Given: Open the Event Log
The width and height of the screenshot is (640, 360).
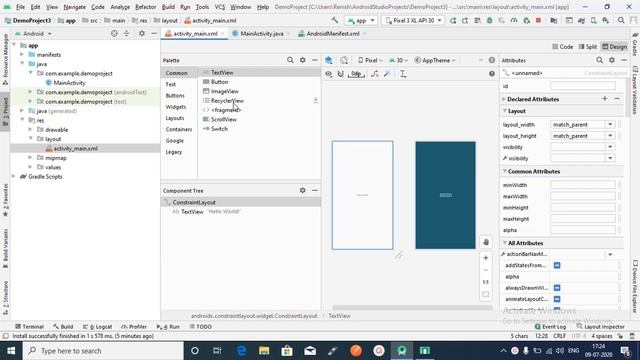Looking at the screenshot, I should coord(550,327).
